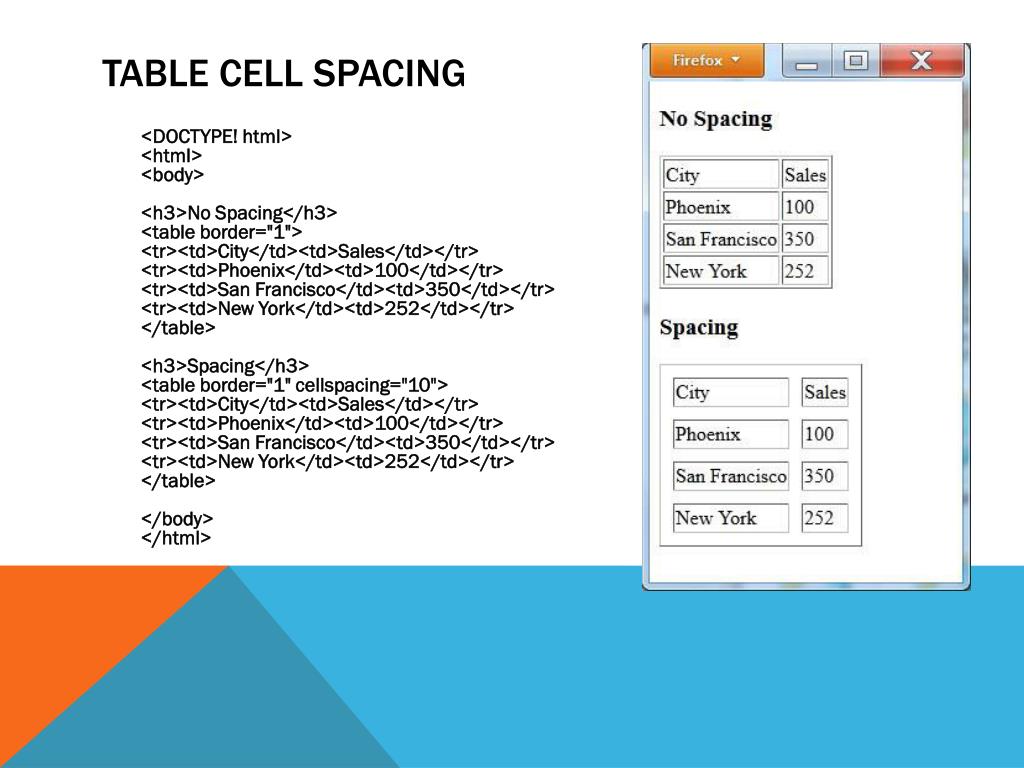Select '252' cell in No Spacing table
This screenshot has width=1024, height=768.
click(x=805, y=270)
